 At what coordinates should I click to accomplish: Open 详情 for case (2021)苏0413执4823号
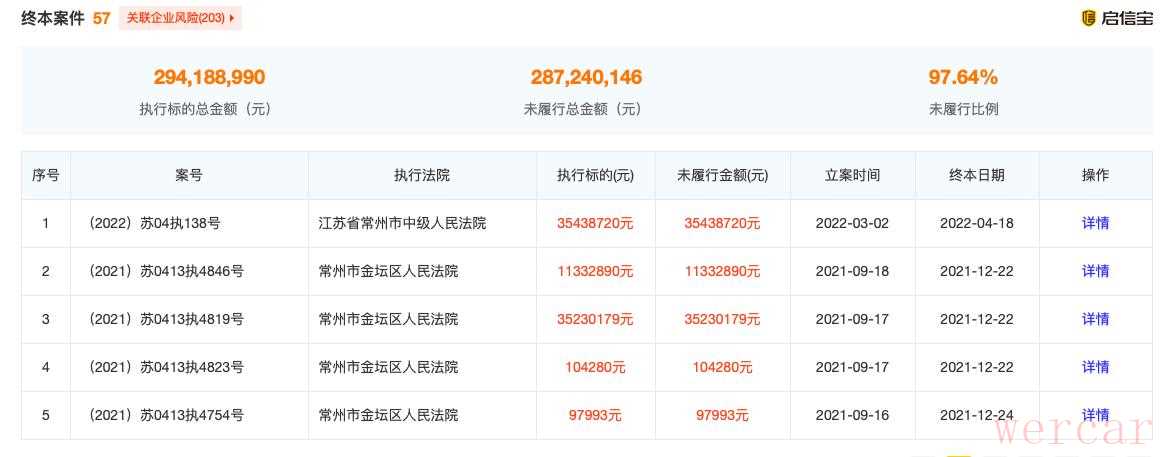click(x=1095, y=367)
